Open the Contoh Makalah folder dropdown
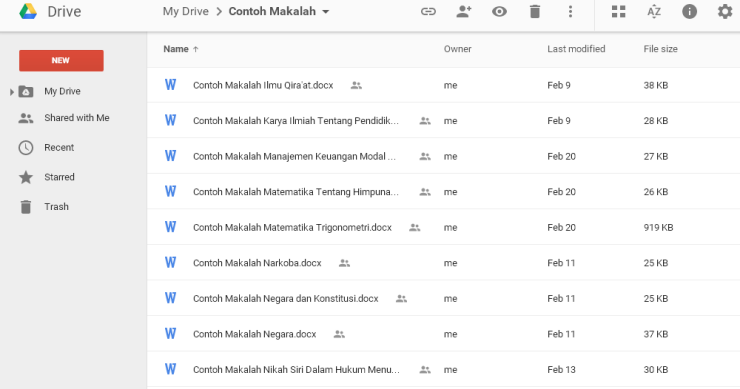The width and height of the screenshot is (740, 389). coord(326,12)
